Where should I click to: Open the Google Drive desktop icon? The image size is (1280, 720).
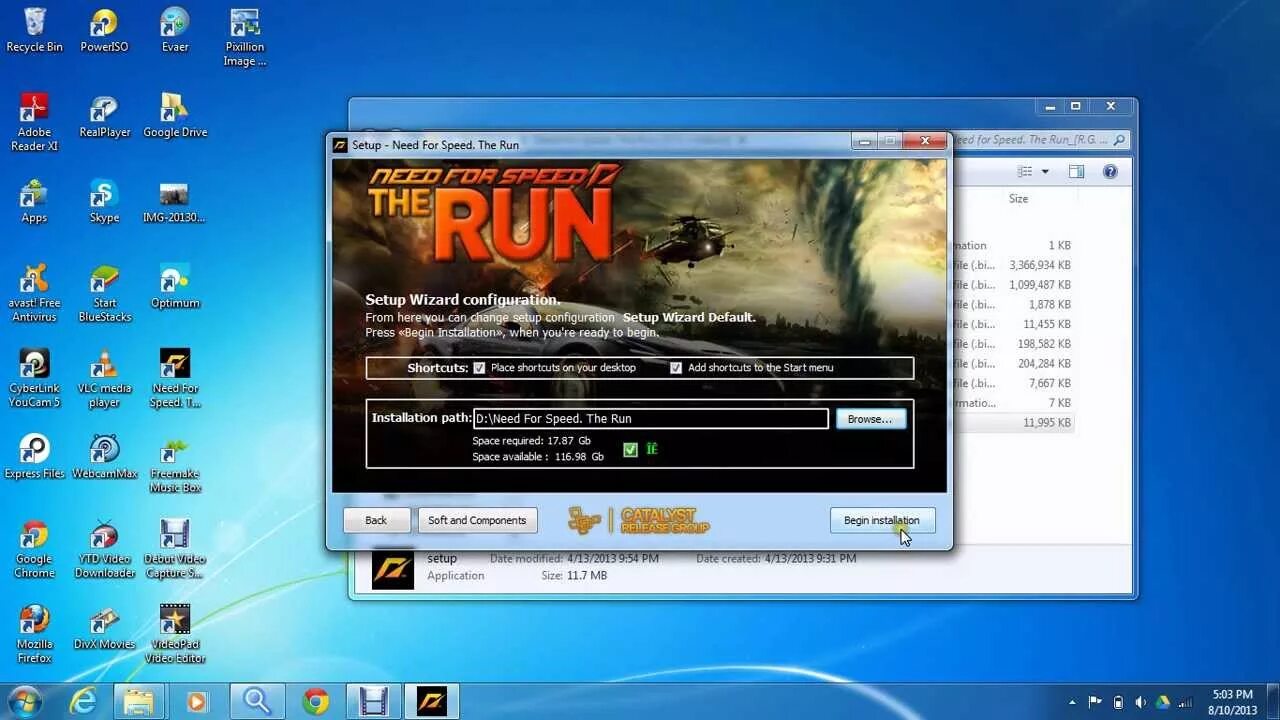pos(175,115)
